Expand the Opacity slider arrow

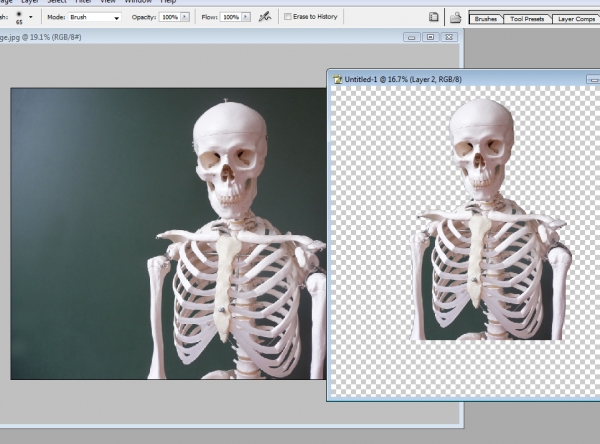coord(185,17)
